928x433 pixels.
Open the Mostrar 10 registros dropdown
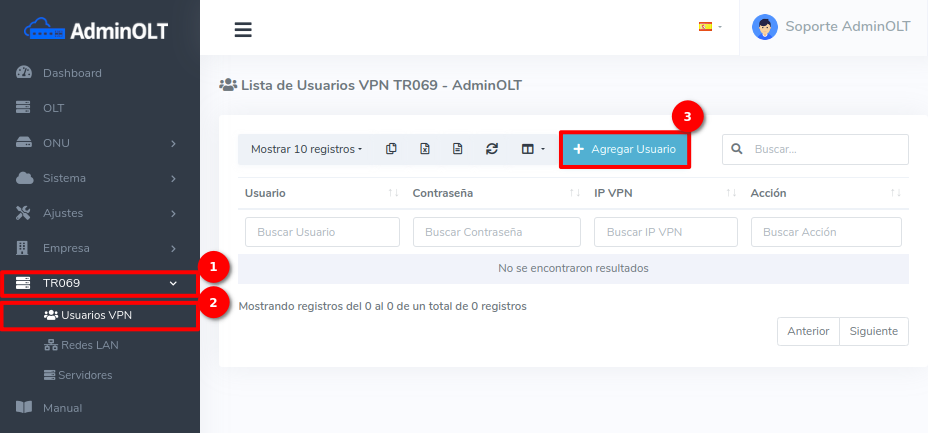(x=306, y=149)
